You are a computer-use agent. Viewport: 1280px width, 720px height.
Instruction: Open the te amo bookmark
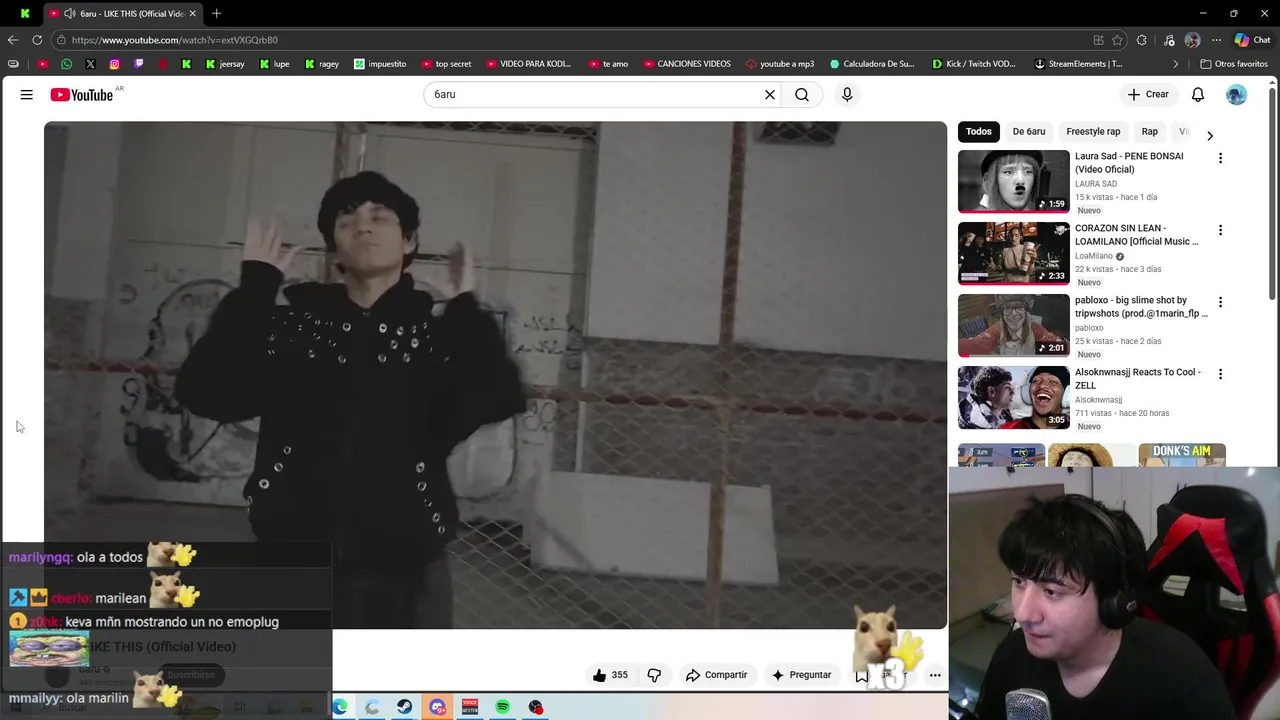pos(608,64)
